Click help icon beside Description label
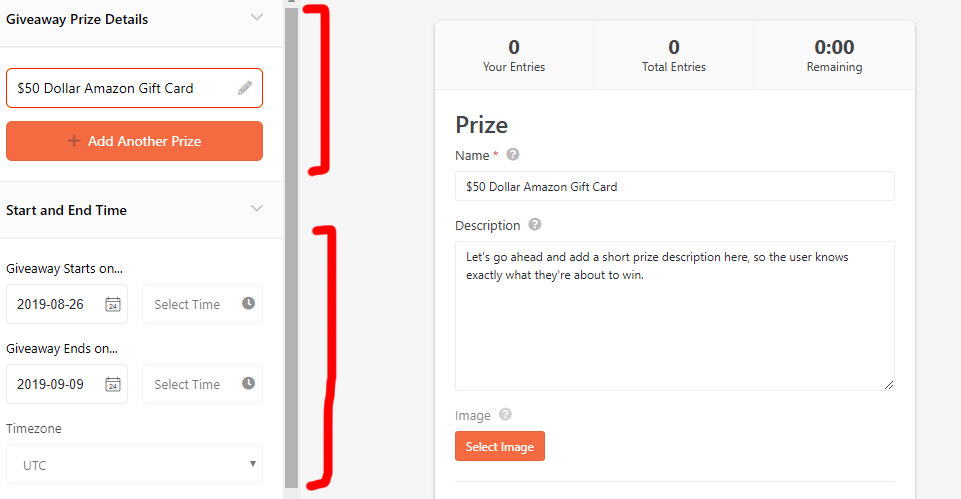Image resolution: width=961 pixels, height=499 pixels. [535, 225]
